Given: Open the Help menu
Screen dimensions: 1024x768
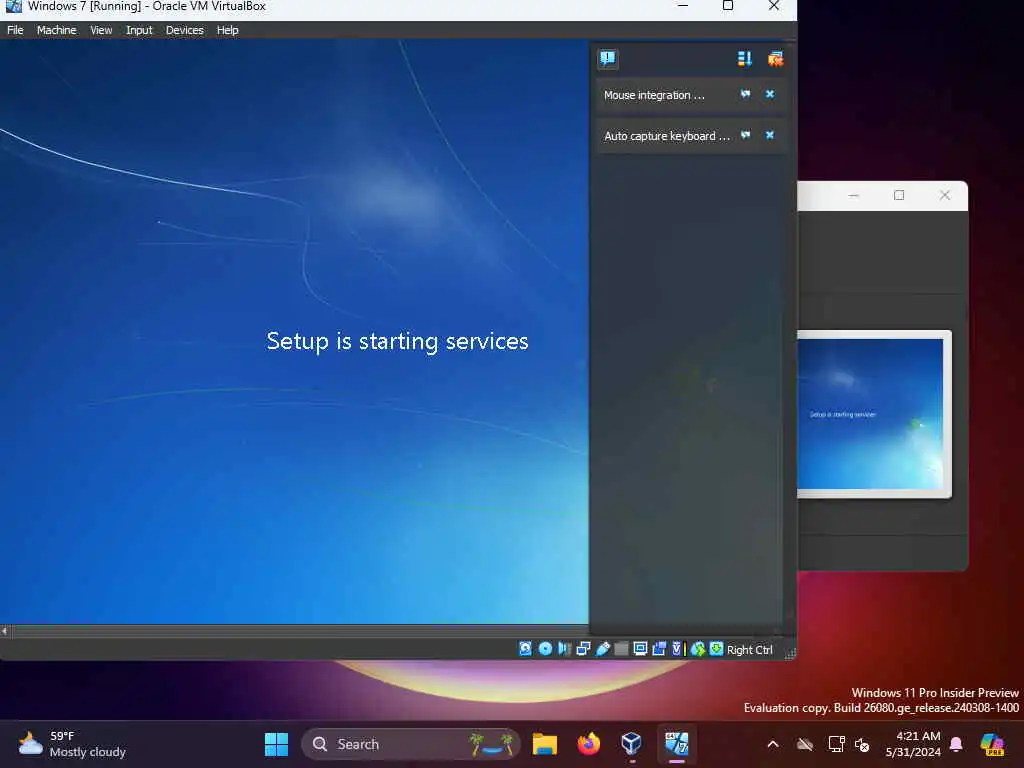Looking at the screenshot, I should pyautogui.click(x=227, y=30).
